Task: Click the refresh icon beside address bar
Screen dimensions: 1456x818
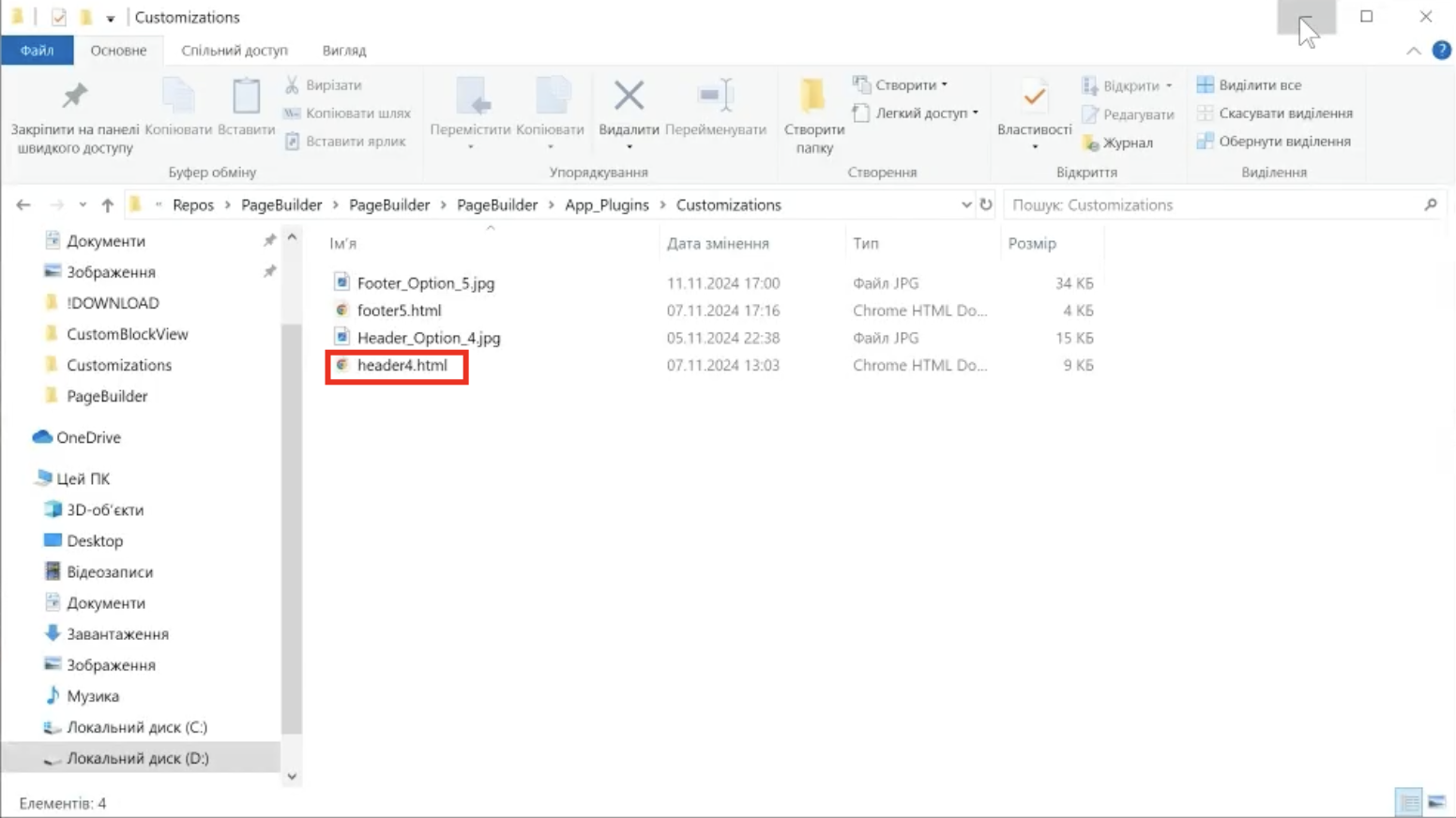Action: [986, 204]
